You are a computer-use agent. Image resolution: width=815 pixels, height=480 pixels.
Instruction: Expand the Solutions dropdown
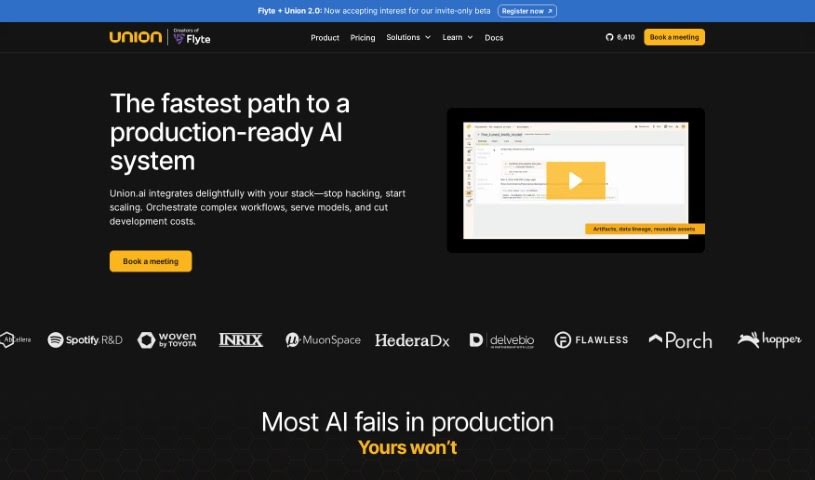click(x=409, y=37)
